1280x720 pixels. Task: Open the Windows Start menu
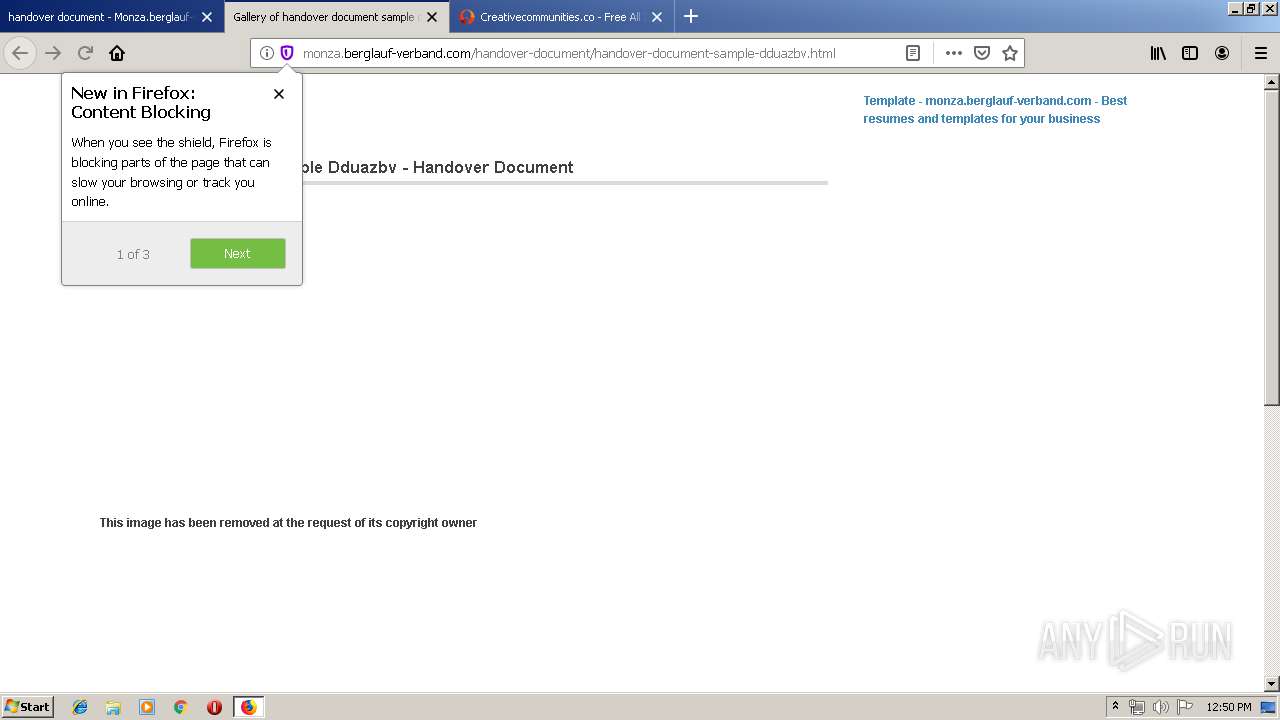28,707
